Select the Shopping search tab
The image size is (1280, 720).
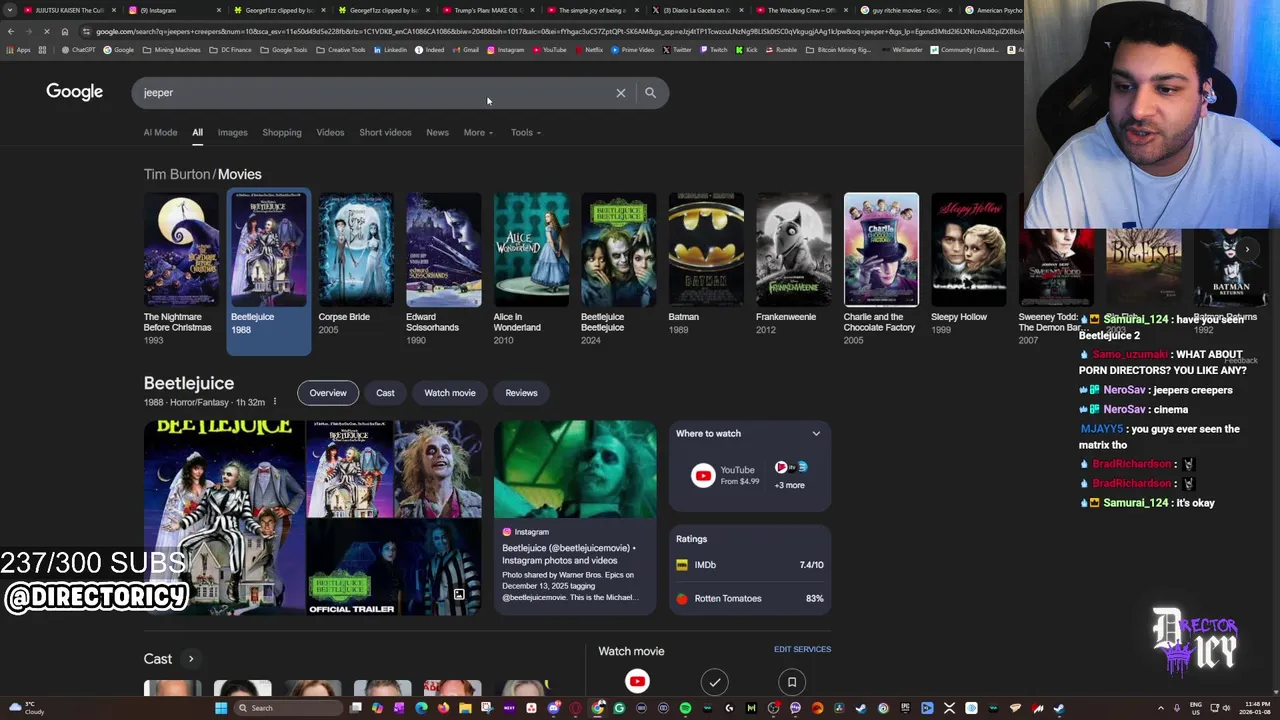(282, 132)
